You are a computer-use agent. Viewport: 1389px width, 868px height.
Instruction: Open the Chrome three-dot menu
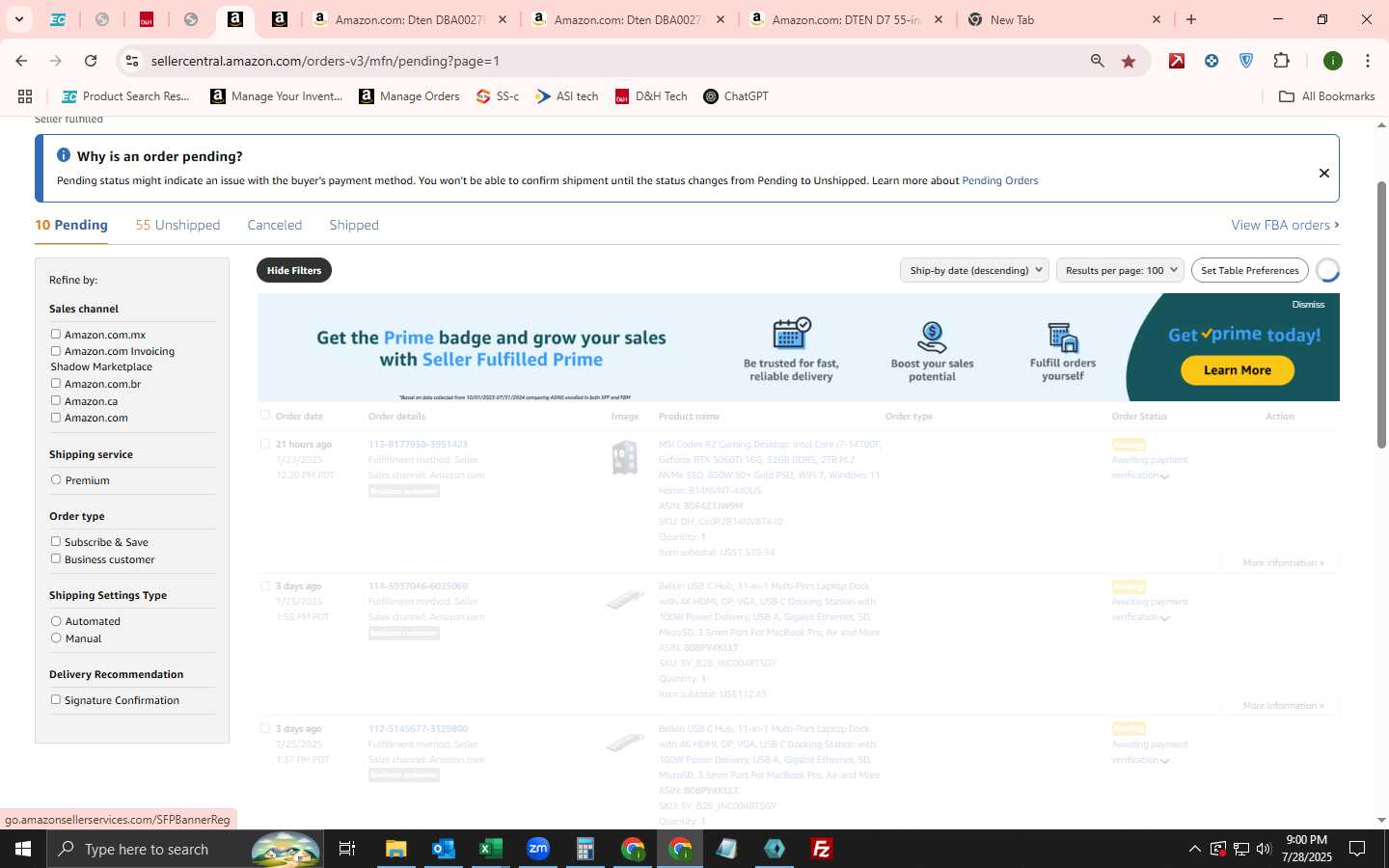[x=1368, y=61]
